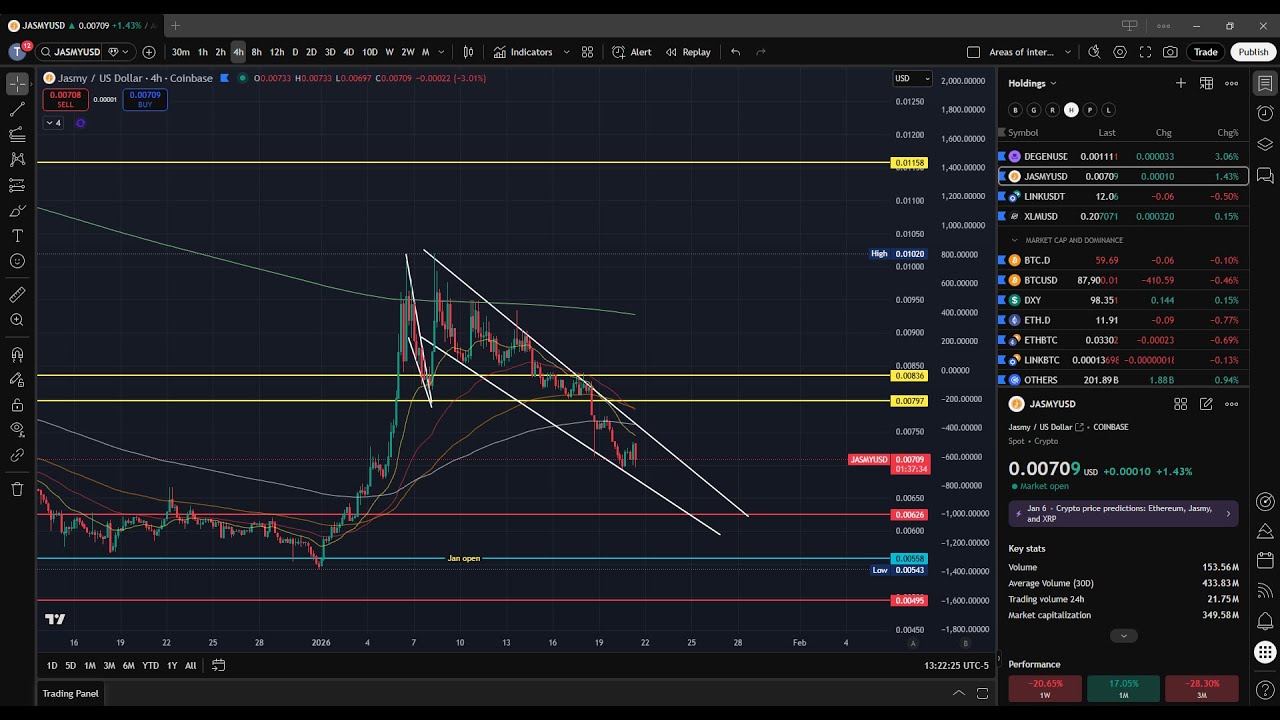Click the Publish button
The width and height of the screenshot is (1280, 720).
[1253, 52]
